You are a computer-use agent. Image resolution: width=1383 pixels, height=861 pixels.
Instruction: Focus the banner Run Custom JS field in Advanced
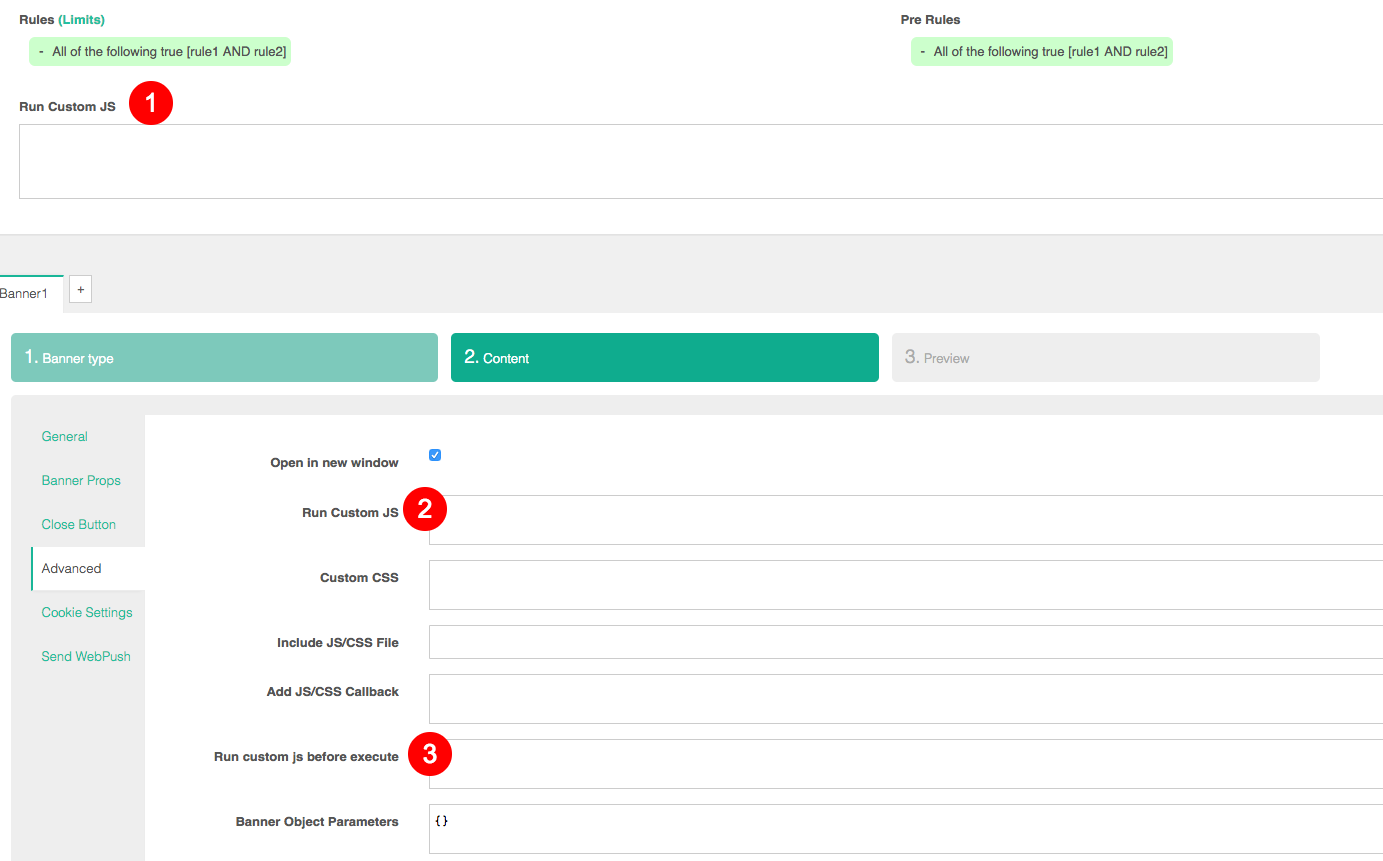coord(906,520)
